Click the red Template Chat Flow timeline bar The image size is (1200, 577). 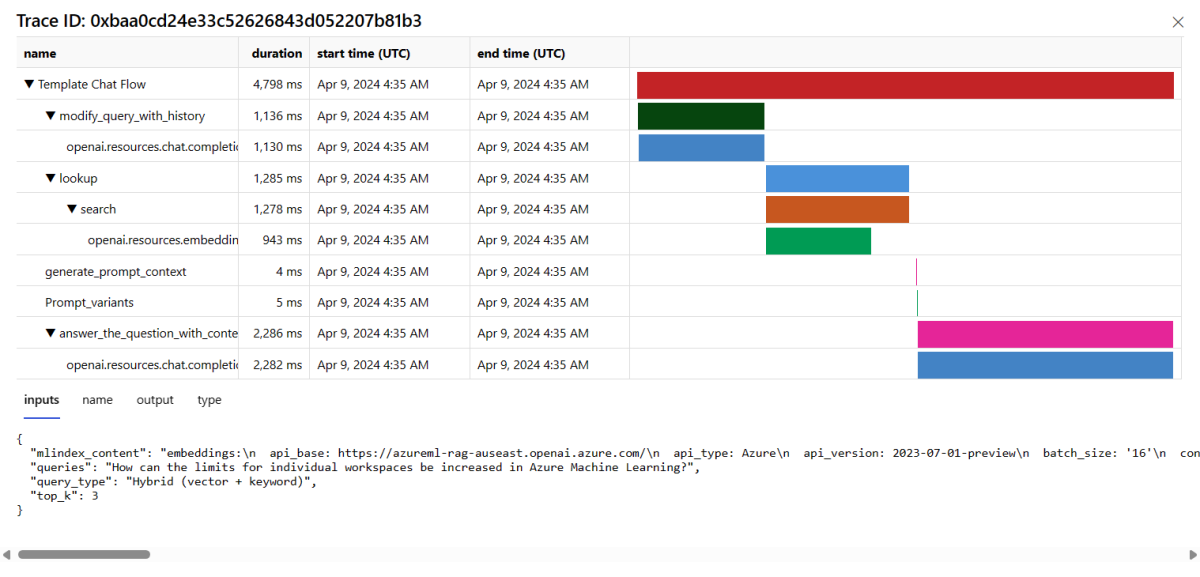point(905,85)
